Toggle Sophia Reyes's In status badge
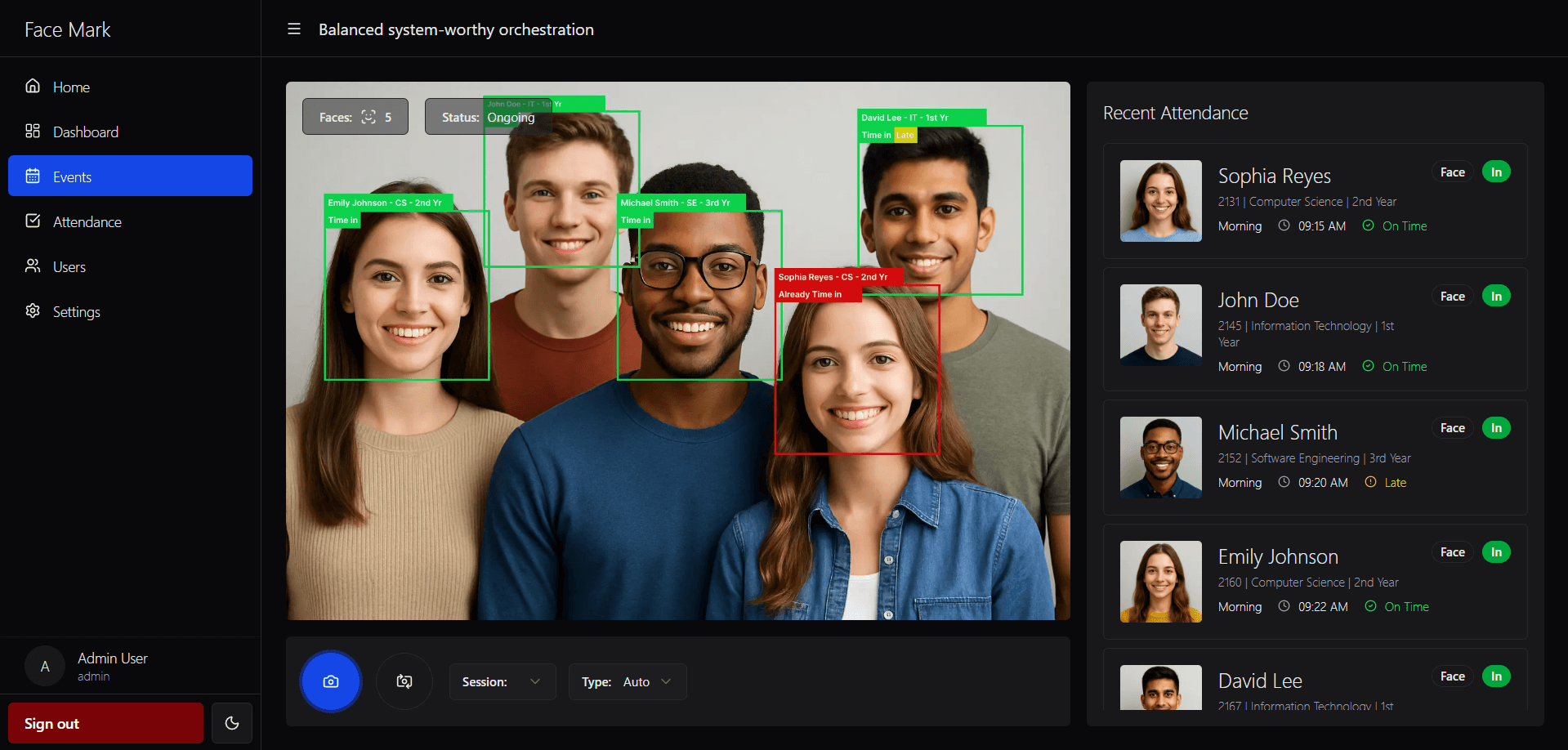The height and width of the screenshot is (750, 1568). [x=1496, y=171]
